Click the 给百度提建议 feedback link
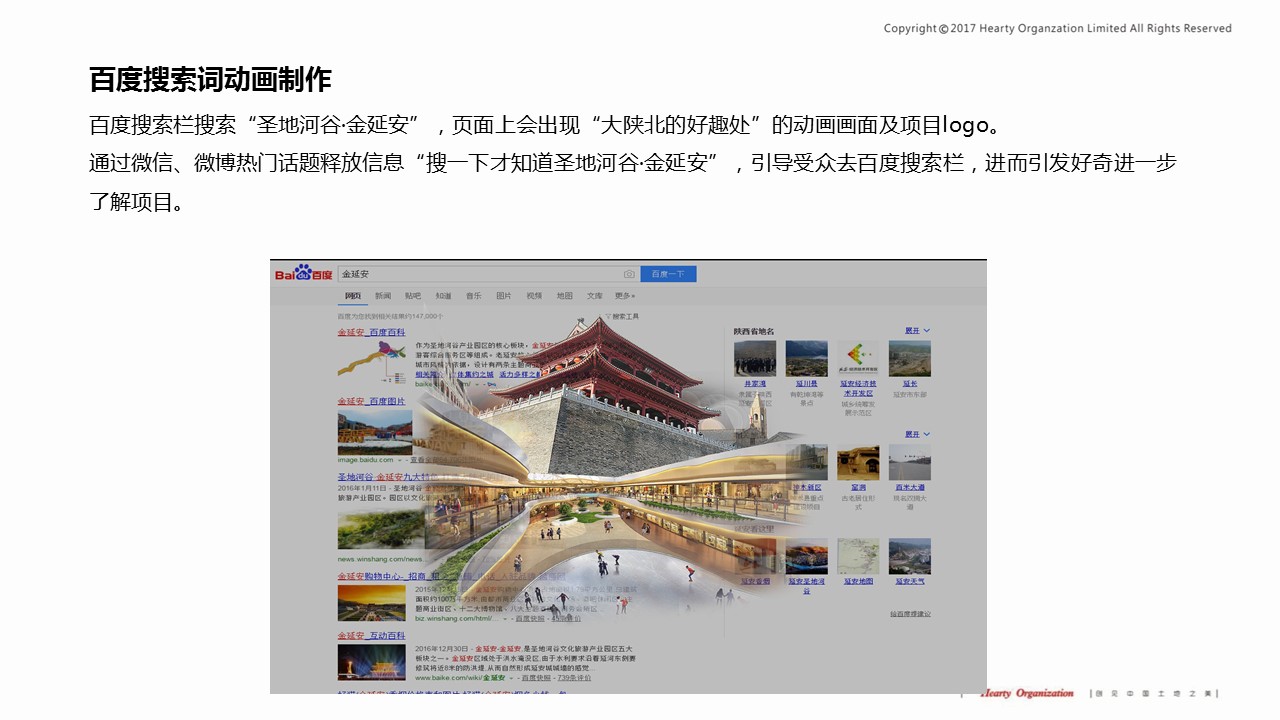The image size is (1280, 720). (x=910, y=613)
